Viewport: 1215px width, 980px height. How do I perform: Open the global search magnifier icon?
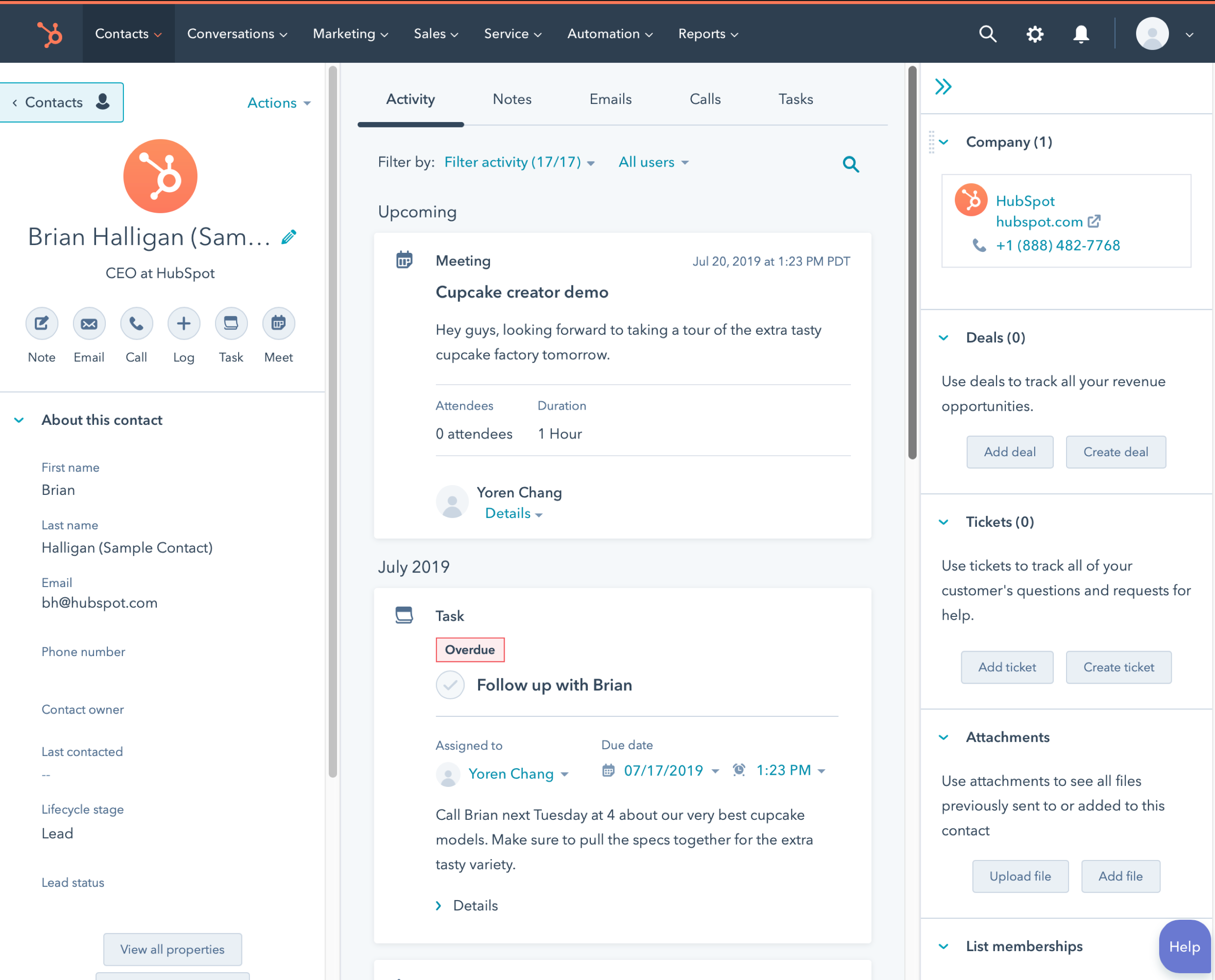(987, 34)
